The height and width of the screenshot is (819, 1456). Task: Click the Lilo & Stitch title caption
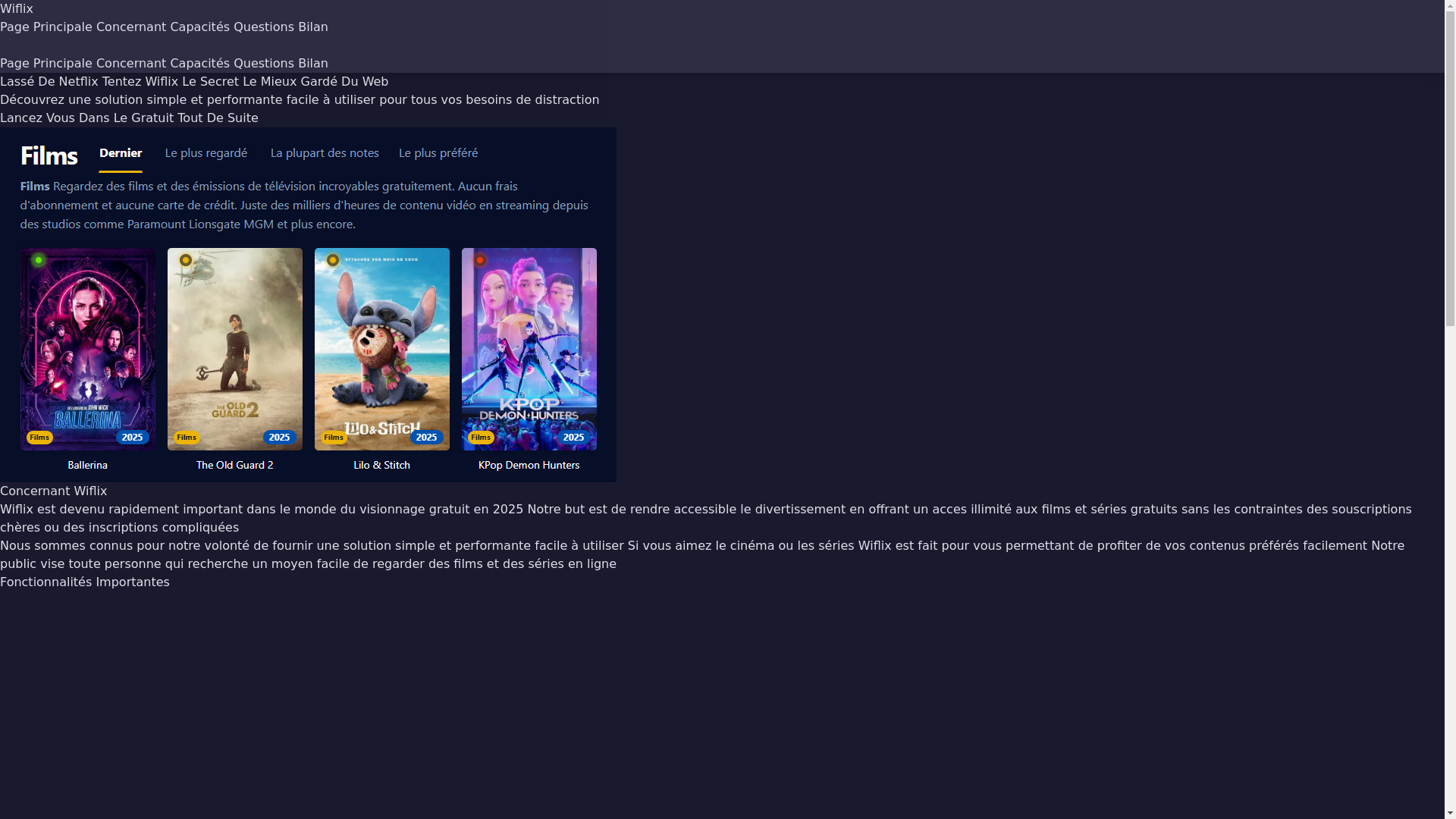(x=382, y=465)
